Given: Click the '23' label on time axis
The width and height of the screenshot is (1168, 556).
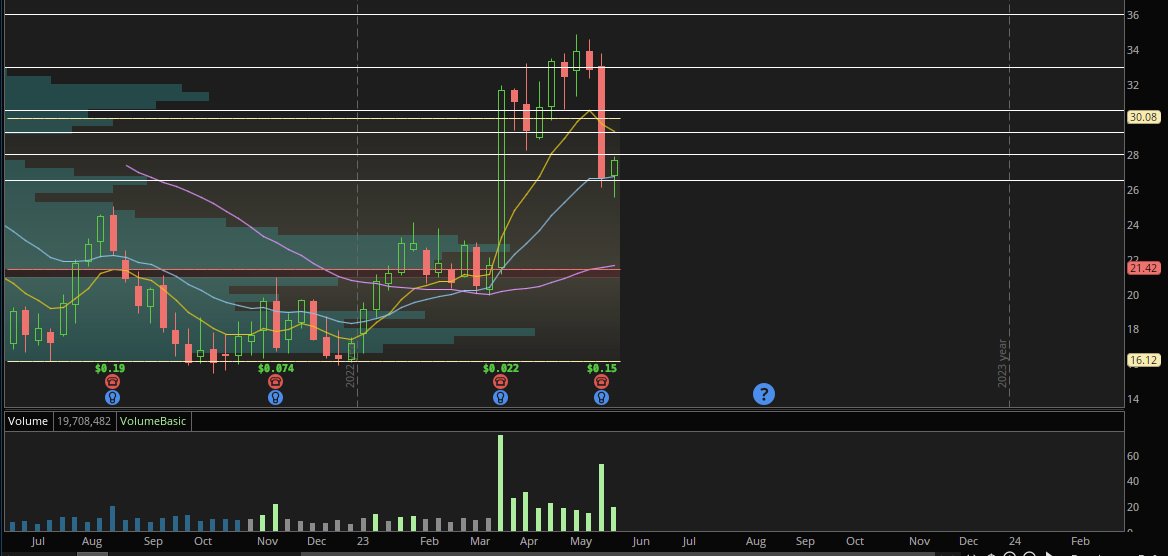Looking at the screenshot, I should click(363, 541).
